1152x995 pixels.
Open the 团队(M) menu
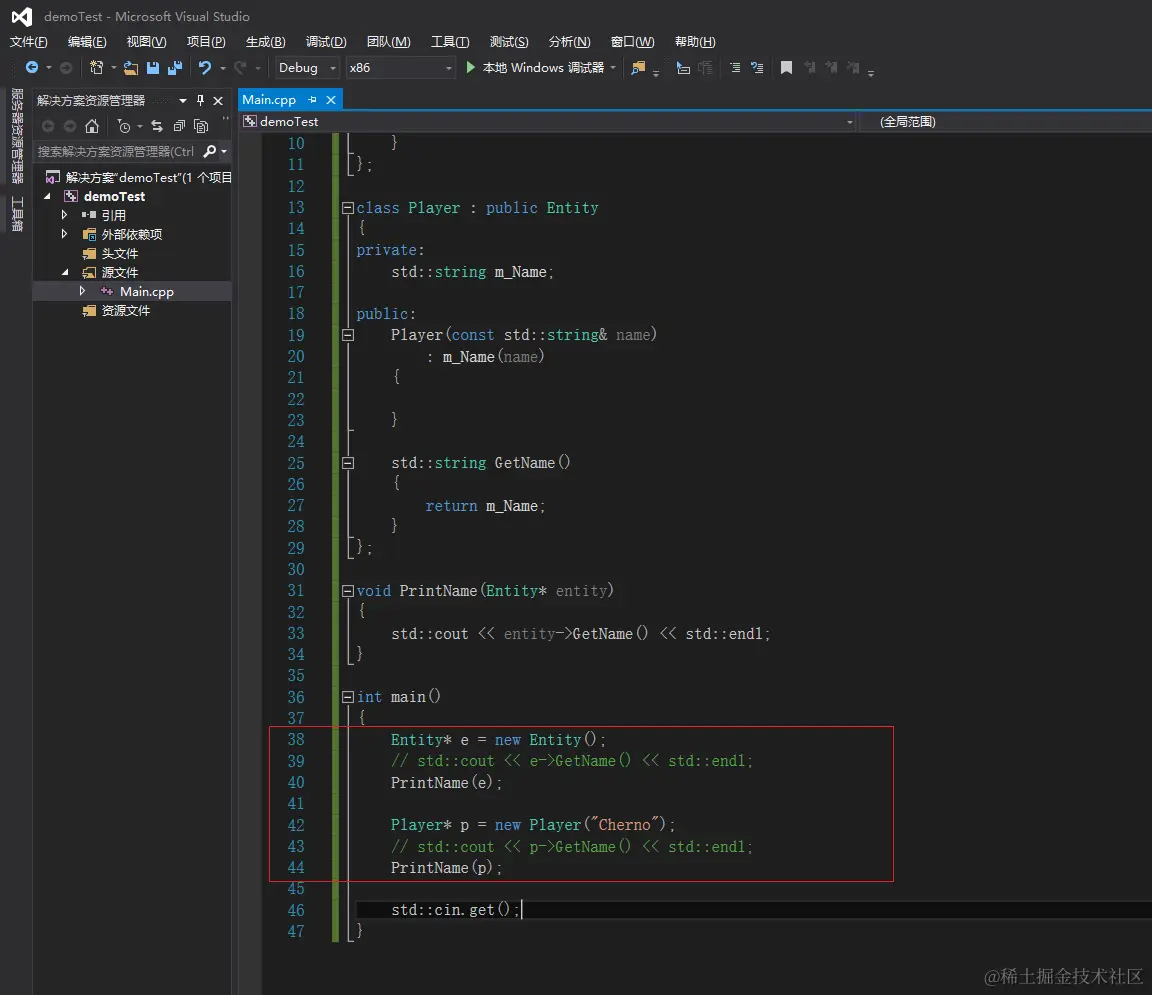click(x=389, y=42)
